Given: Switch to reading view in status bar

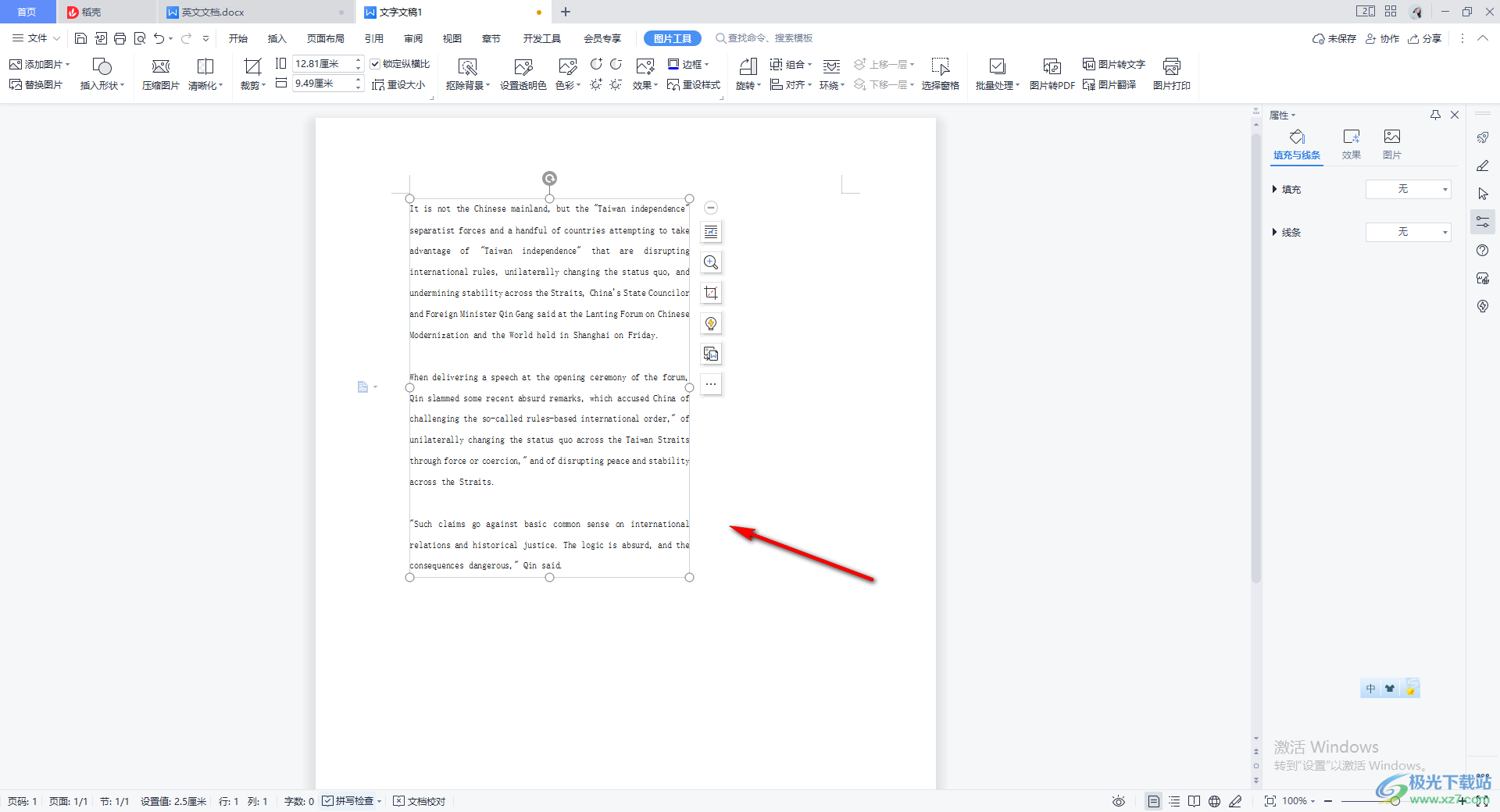Looking at the screenshot, I should click(1195, 801).
